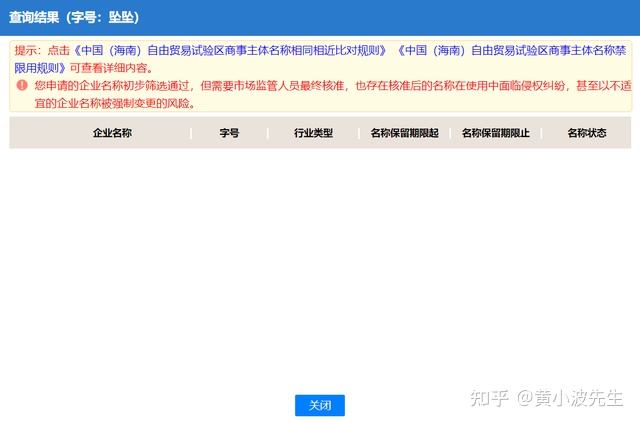Image resolution: width=640 pixels, height=424 pixels.
Task: Click the 名称状态 column header
Action: [587, 133]
